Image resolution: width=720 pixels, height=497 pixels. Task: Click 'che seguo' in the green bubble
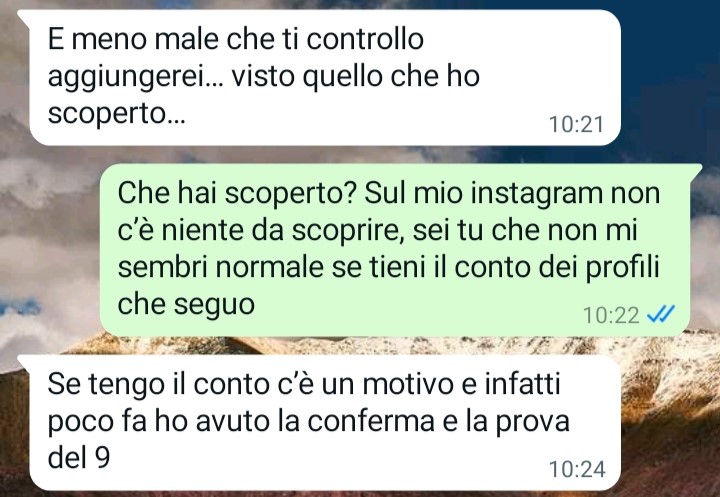(x=186, y=304)
